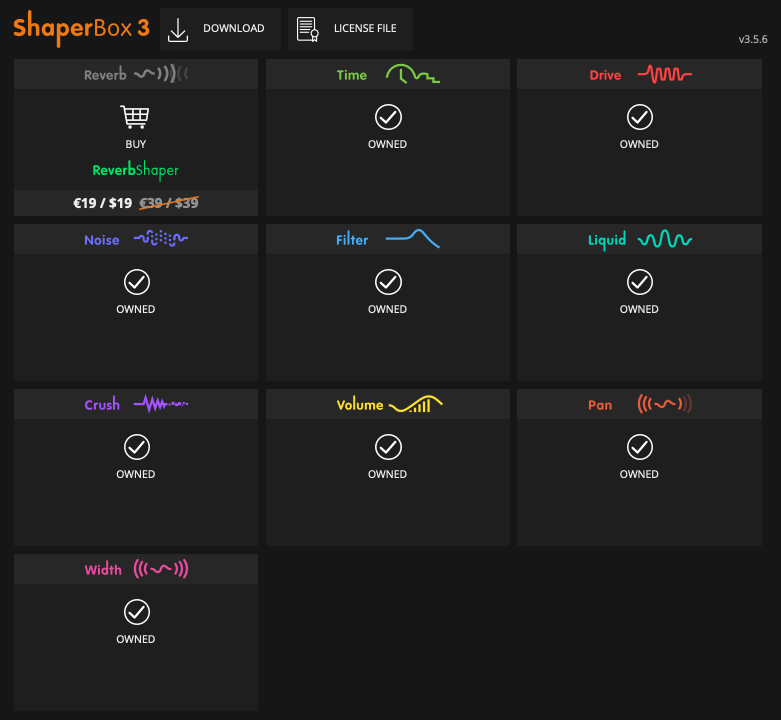
Task: Click the shopping cart icon for Reverb
Action: (x=135, y=117)
